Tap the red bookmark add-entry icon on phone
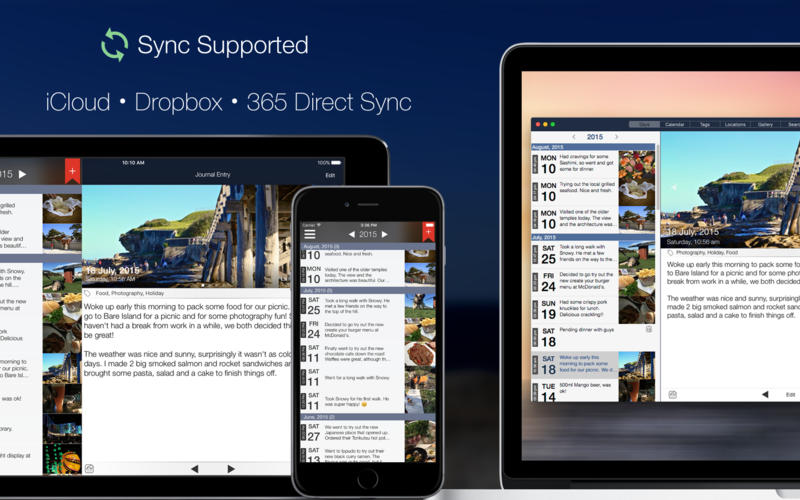800x500 pixels. [428, 232]
